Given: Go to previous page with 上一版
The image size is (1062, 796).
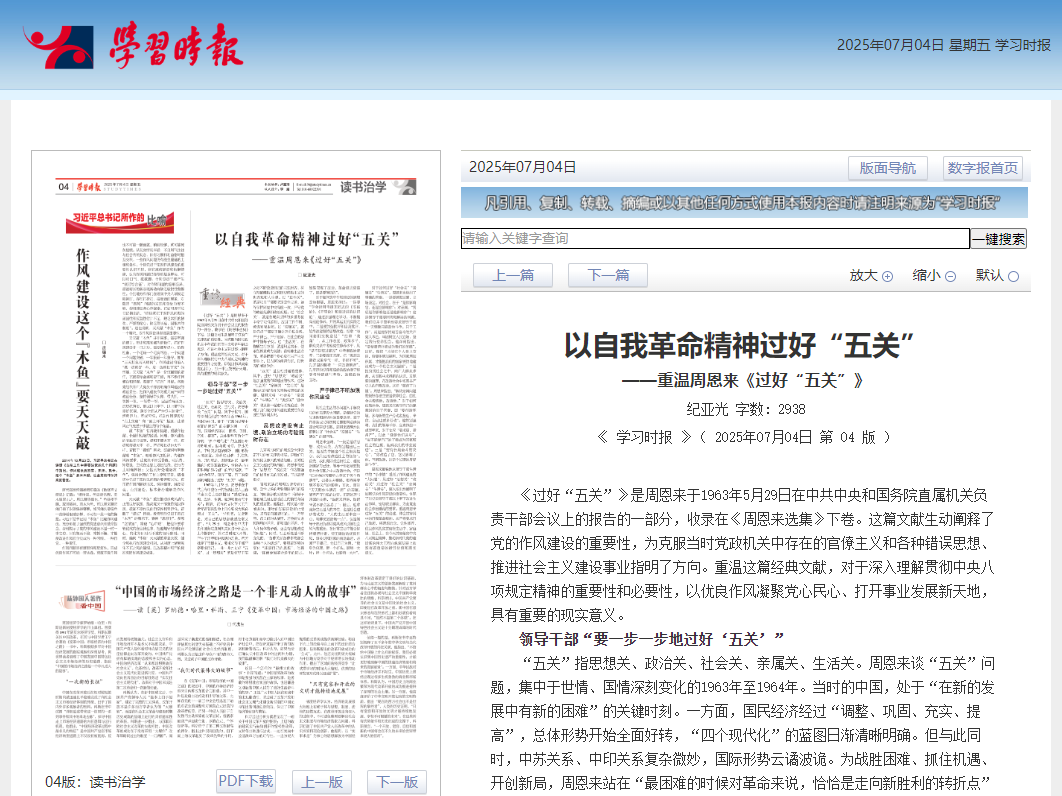Looking at the screenshot, I should coord(322,782).
